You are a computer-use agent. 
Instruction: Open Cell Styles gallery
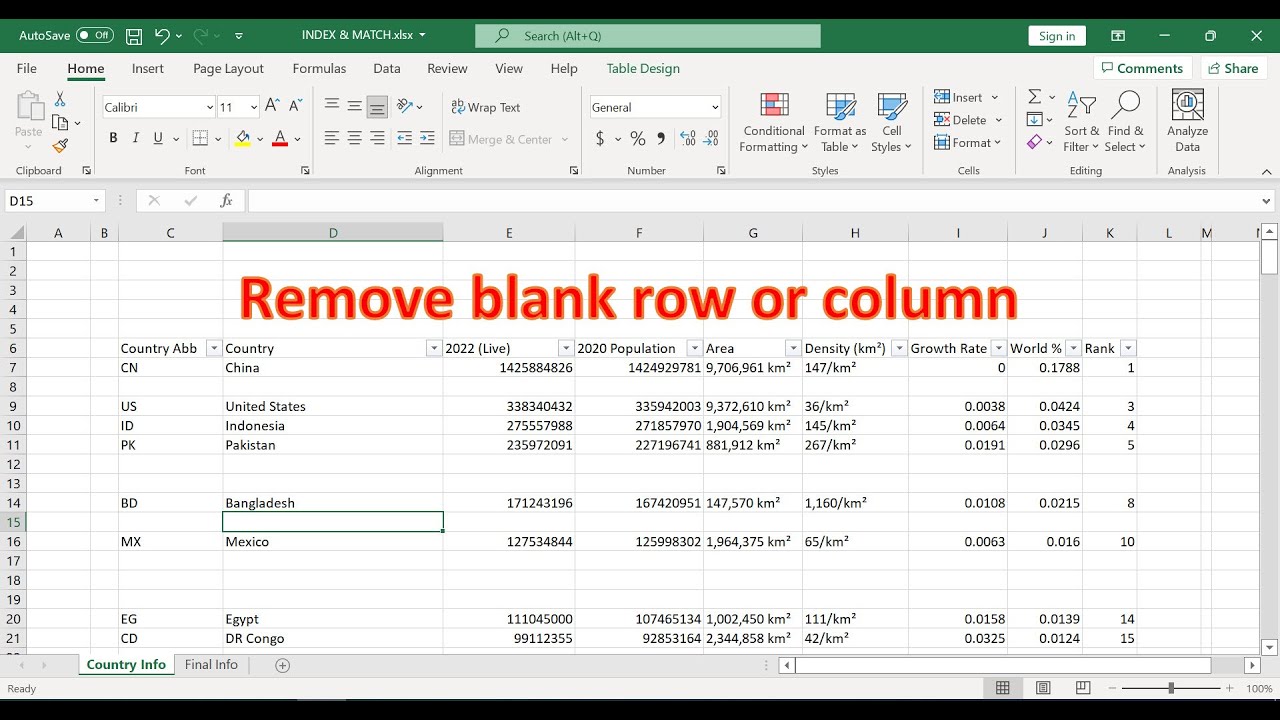pyautogui.click(x=891, y=122)
